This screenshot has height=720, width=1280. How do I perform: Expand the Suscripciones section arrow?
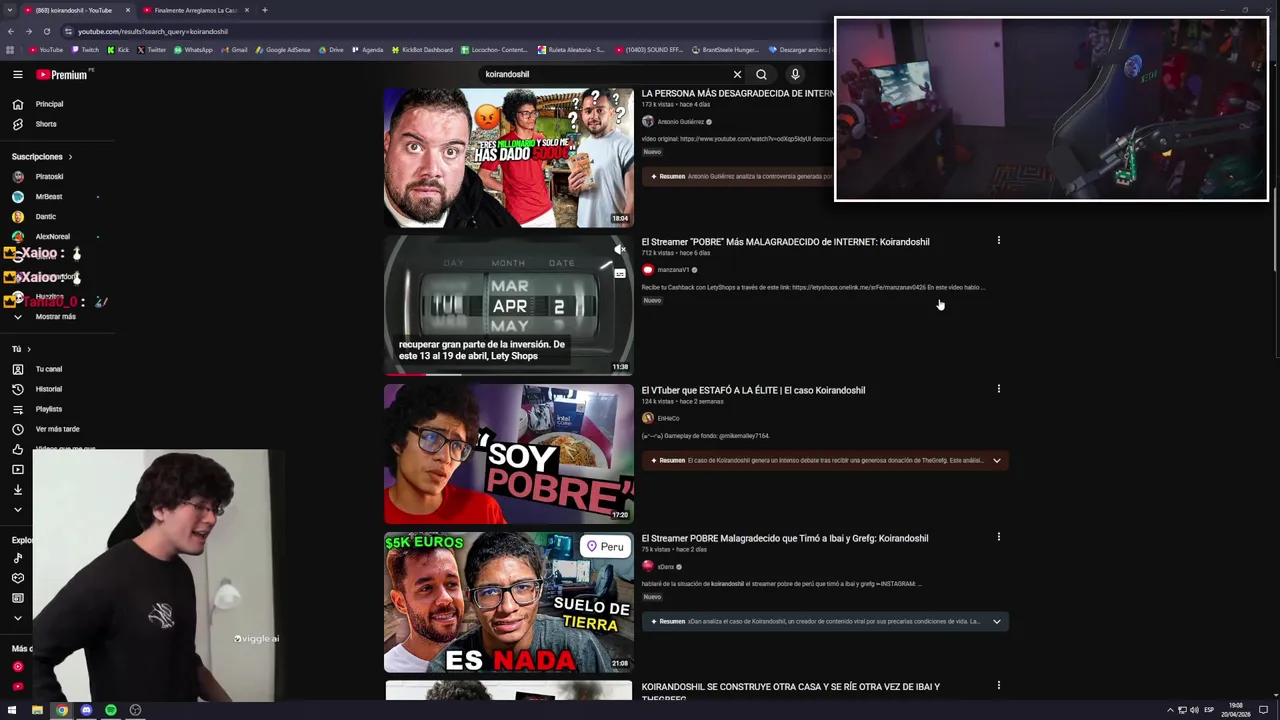tap(70, 157)
